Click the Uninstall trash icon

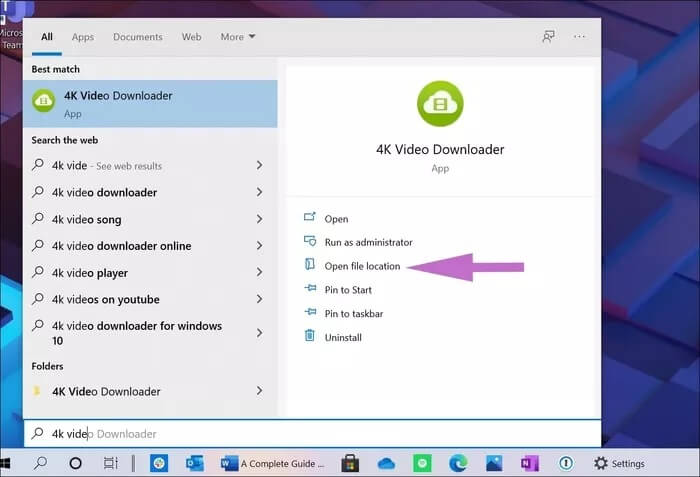(309, 335)
